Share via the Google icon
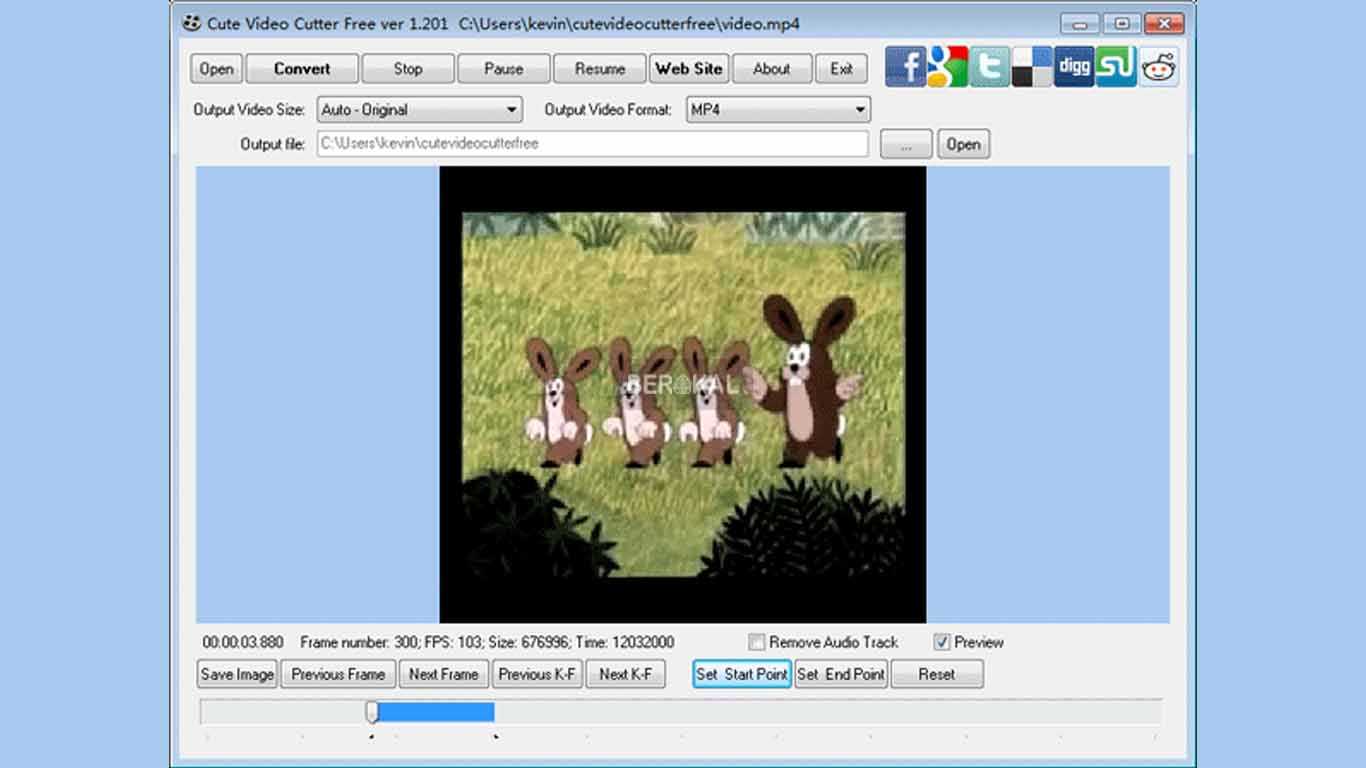This screenshot has height=768, width=1366. (947, 67)
